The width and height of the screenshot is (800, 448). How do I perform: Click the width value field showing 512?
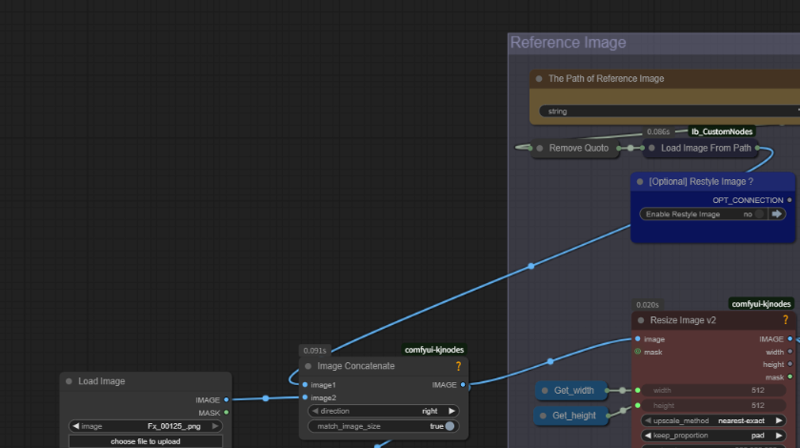pyautogui.click(x=715, y=390)
